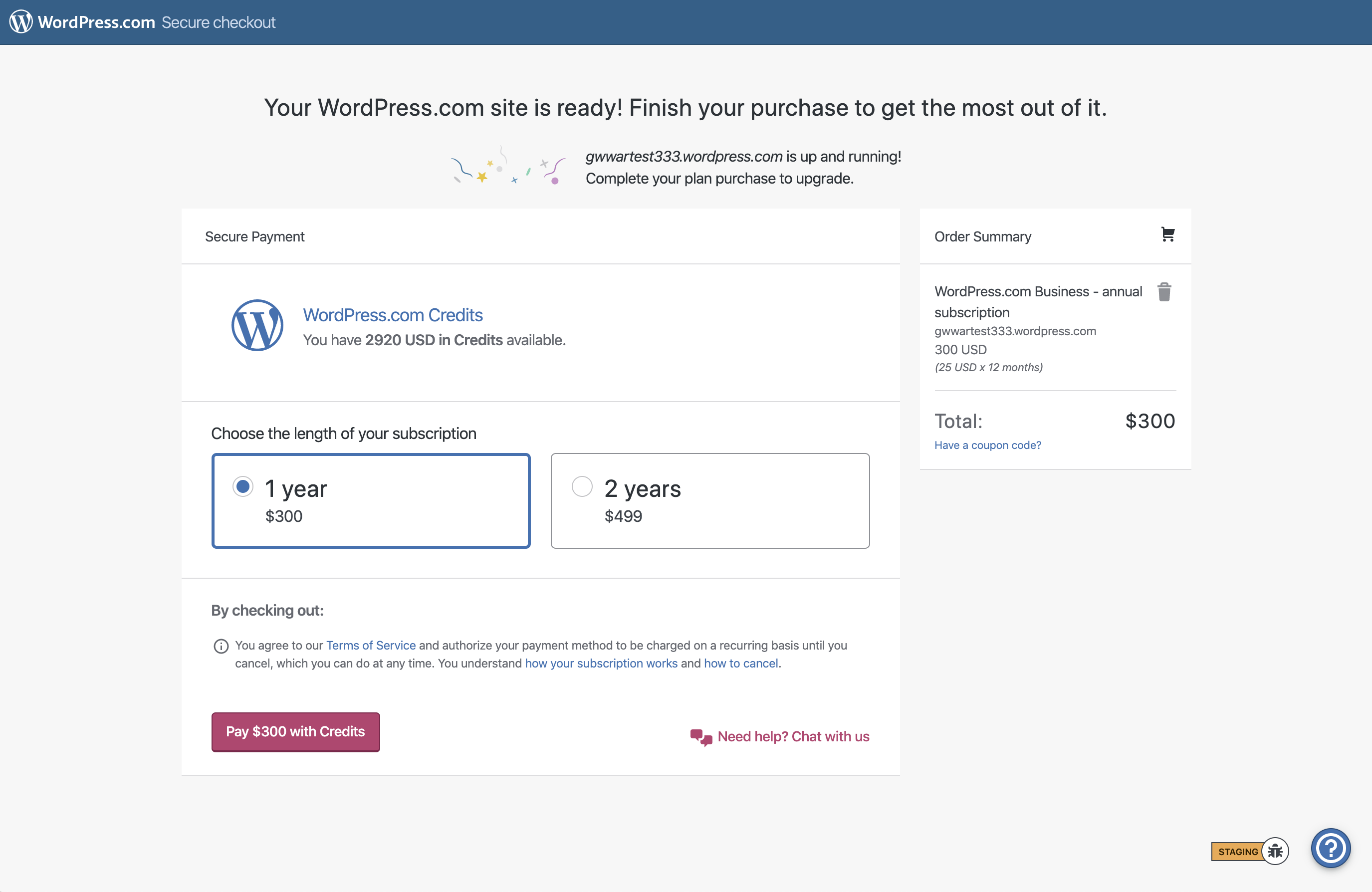The height and width of the screenshot is (892, 1372).
Task: Click the bug report icon beside STAGING
Action: pos(1275,851)
